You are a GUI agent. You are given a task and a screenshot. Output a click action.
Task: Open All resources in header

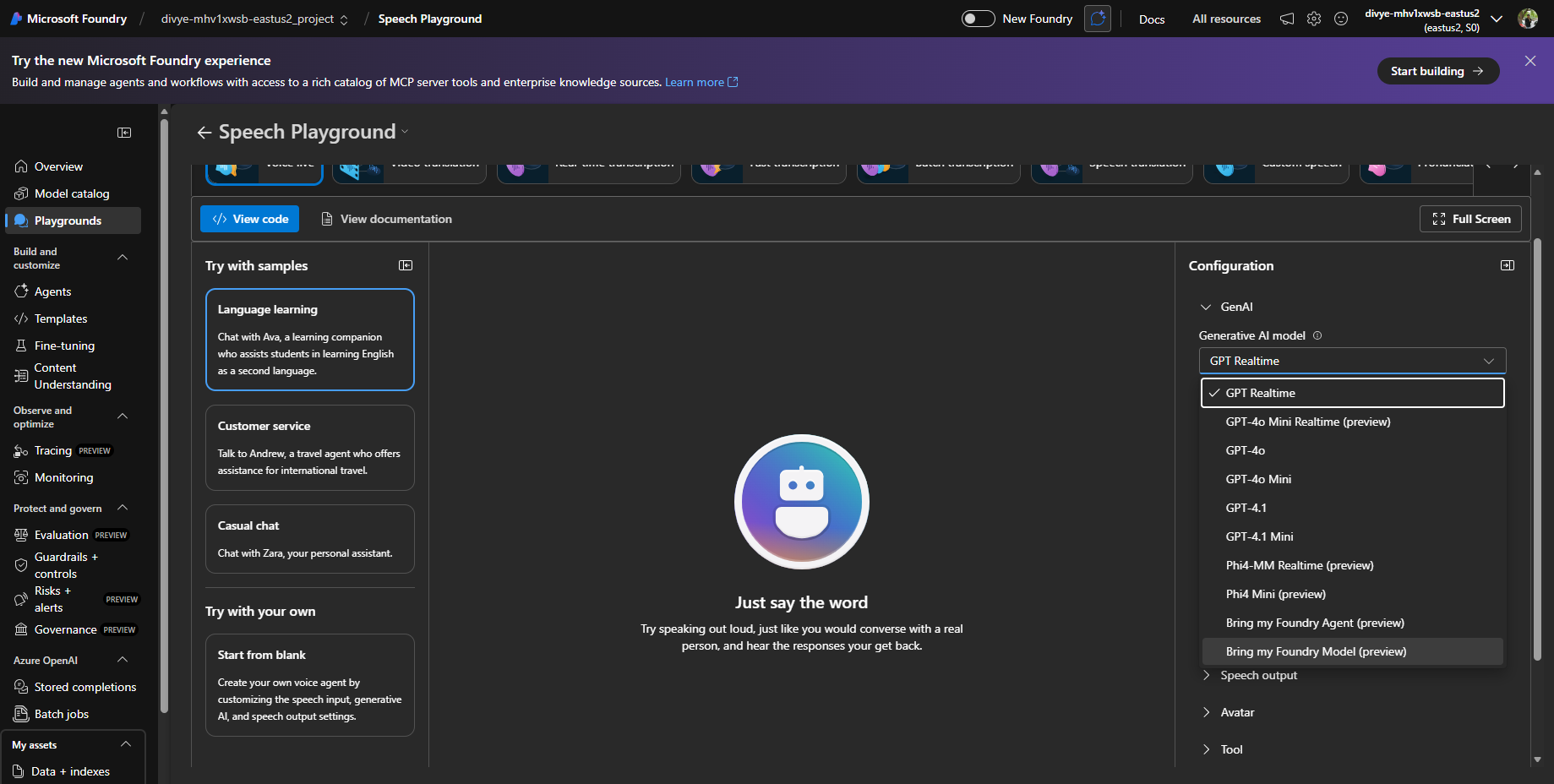coord(1226,19)
